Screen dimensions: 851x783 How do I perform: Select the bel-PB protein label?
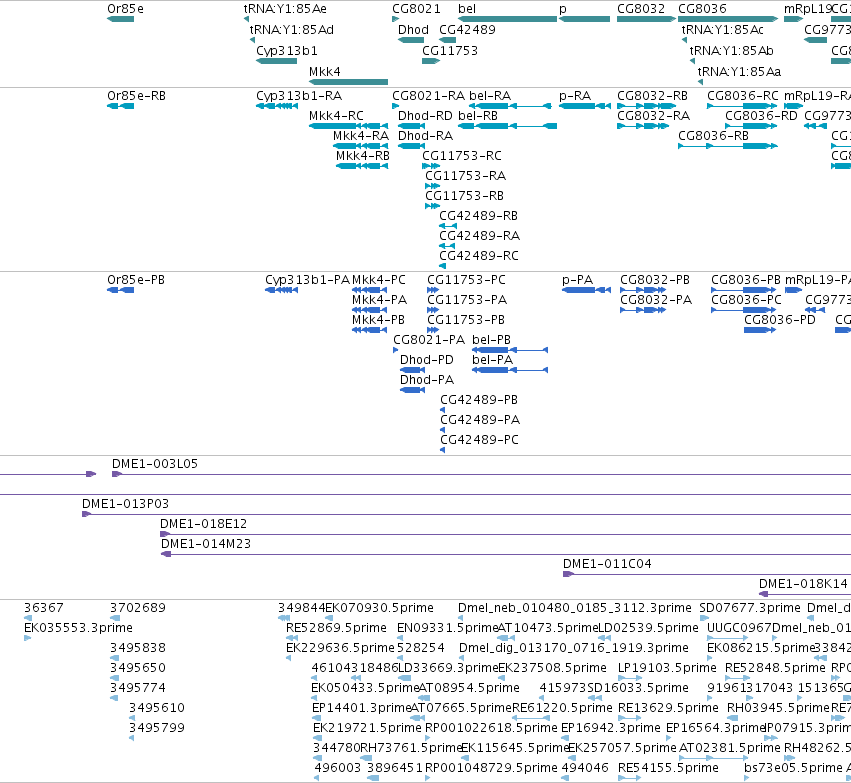tap(492, 340)
